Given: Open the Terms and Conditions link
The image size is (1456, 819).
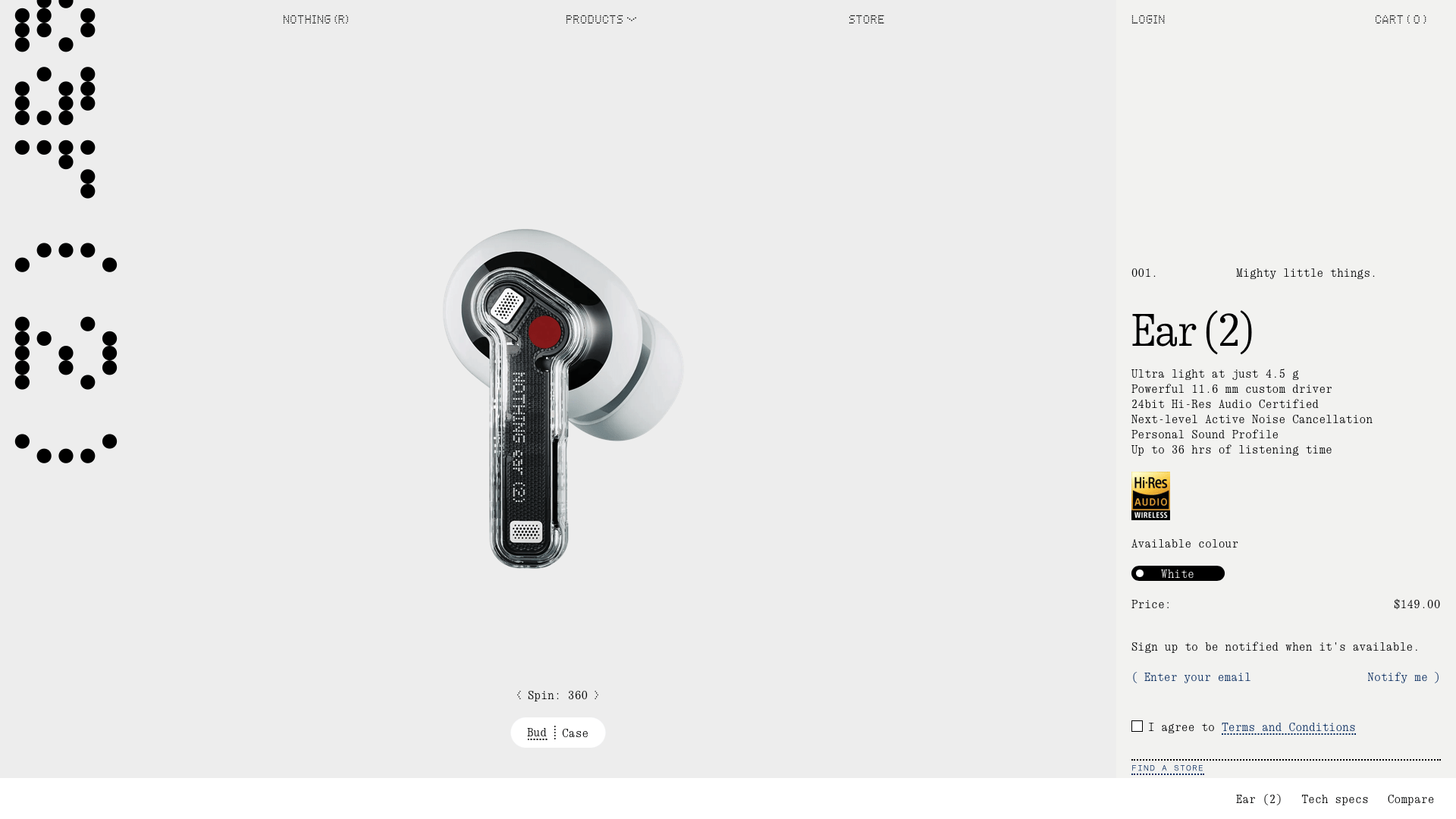Looking at the screenshot, I should [1288, 727].
